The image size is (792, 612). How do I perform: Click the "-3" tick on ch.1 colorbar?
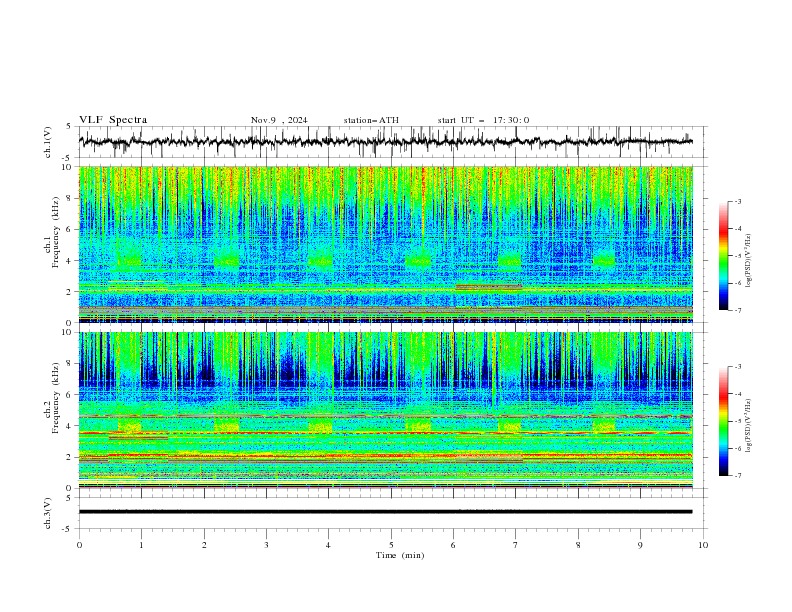click(737, 202)
